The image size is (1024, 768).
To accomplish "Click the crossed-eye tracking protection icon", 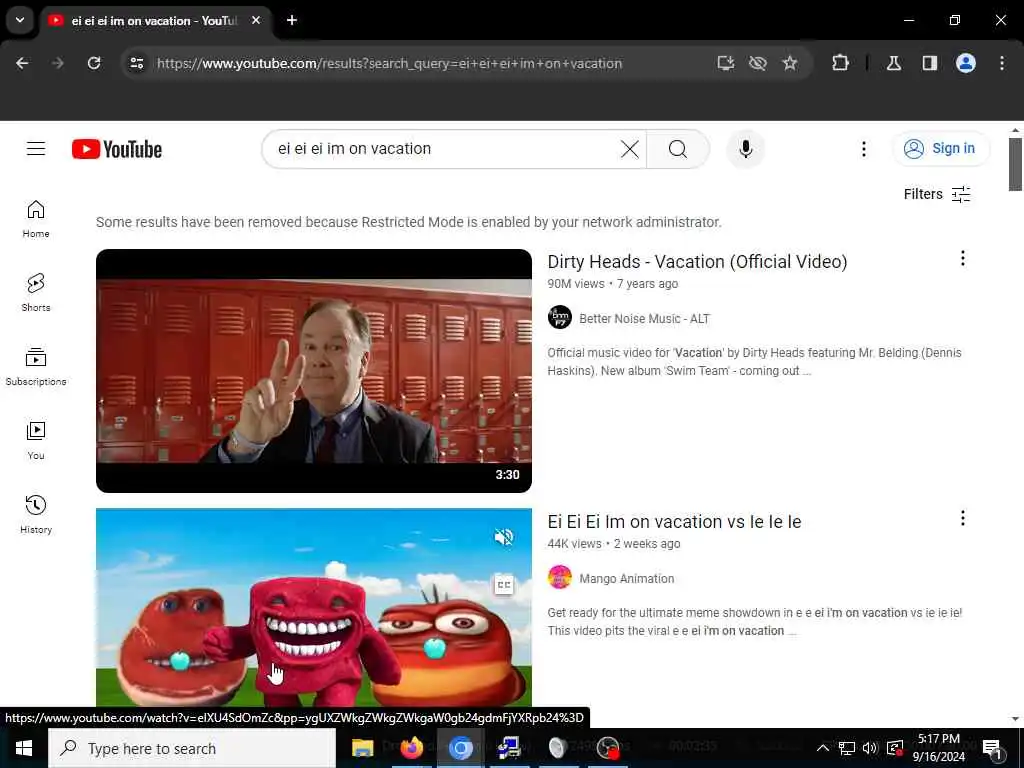I will [758, 63].
